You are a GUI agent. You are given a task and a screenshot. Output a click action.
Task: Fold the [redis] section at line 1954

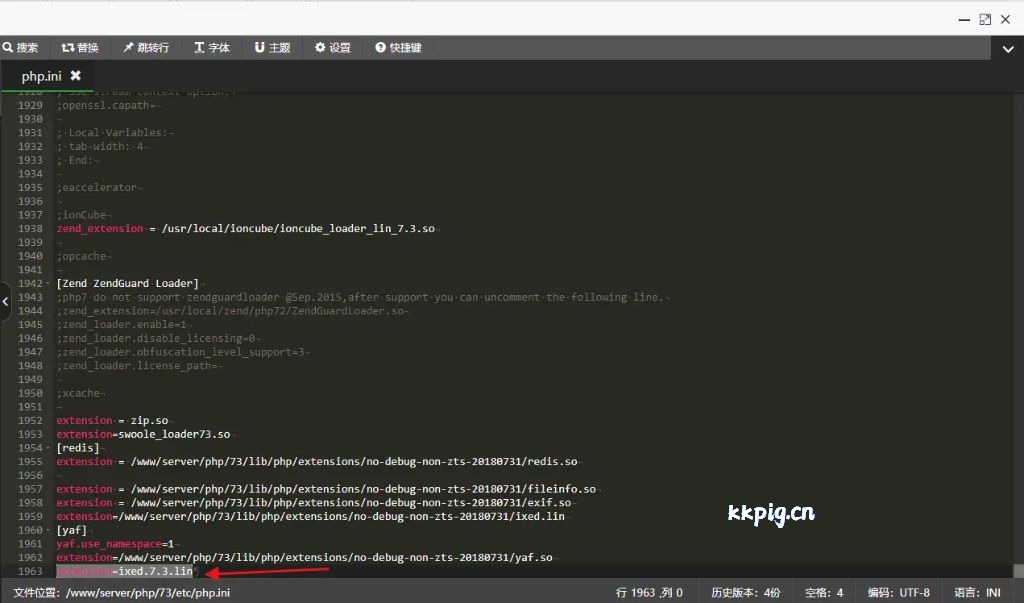48,448
